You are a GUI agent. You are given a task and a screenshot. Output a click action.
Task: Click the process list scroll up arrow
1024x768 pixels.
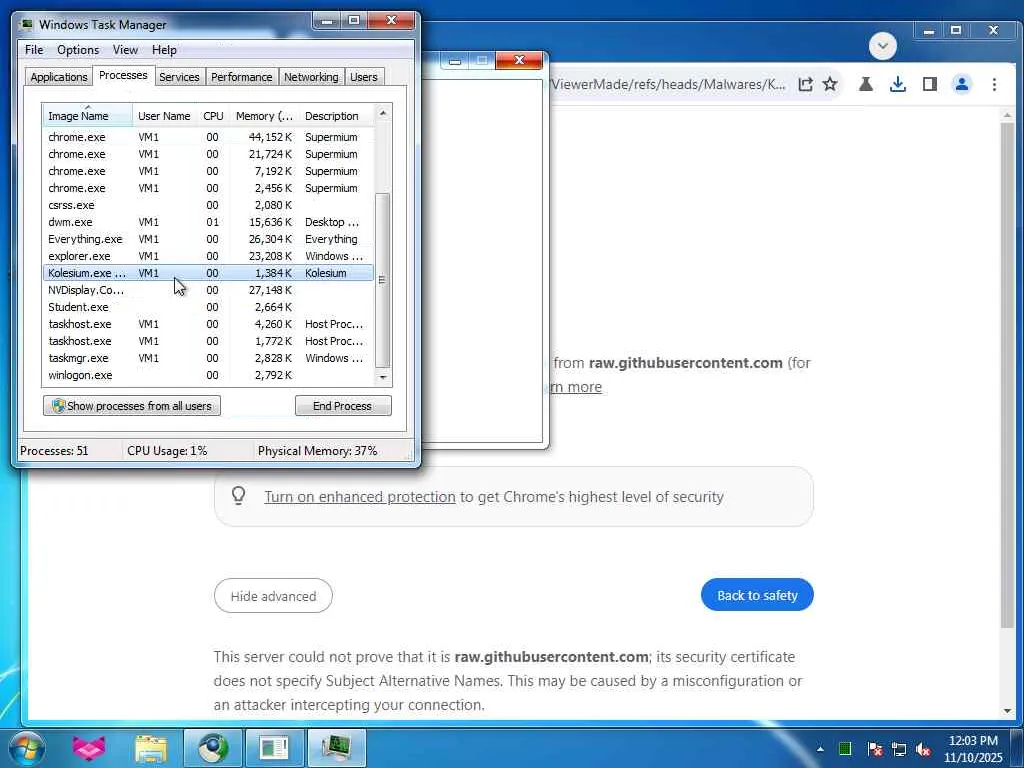[x=383, y=114]
